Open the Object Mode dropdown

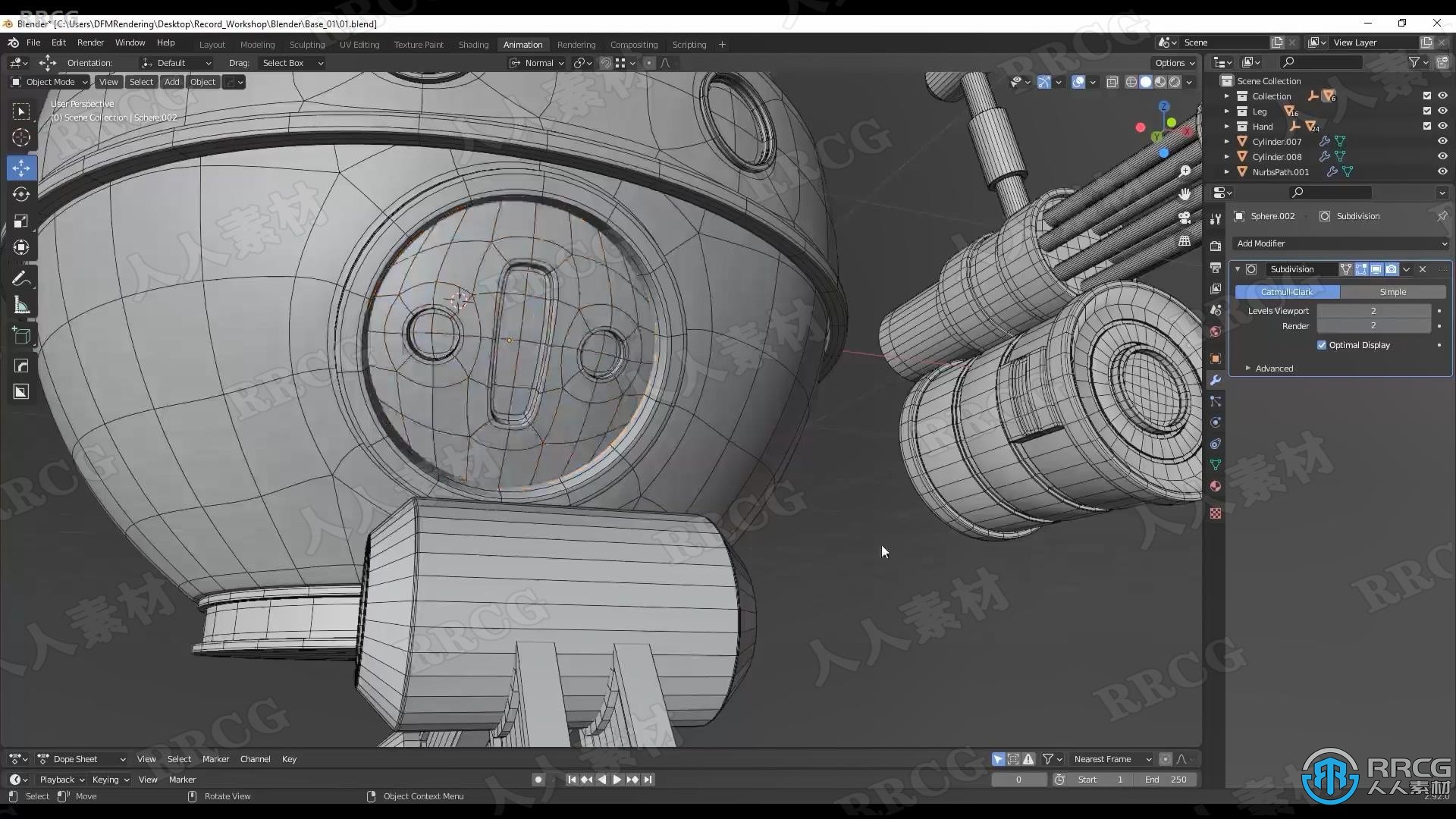coord(51,82)
